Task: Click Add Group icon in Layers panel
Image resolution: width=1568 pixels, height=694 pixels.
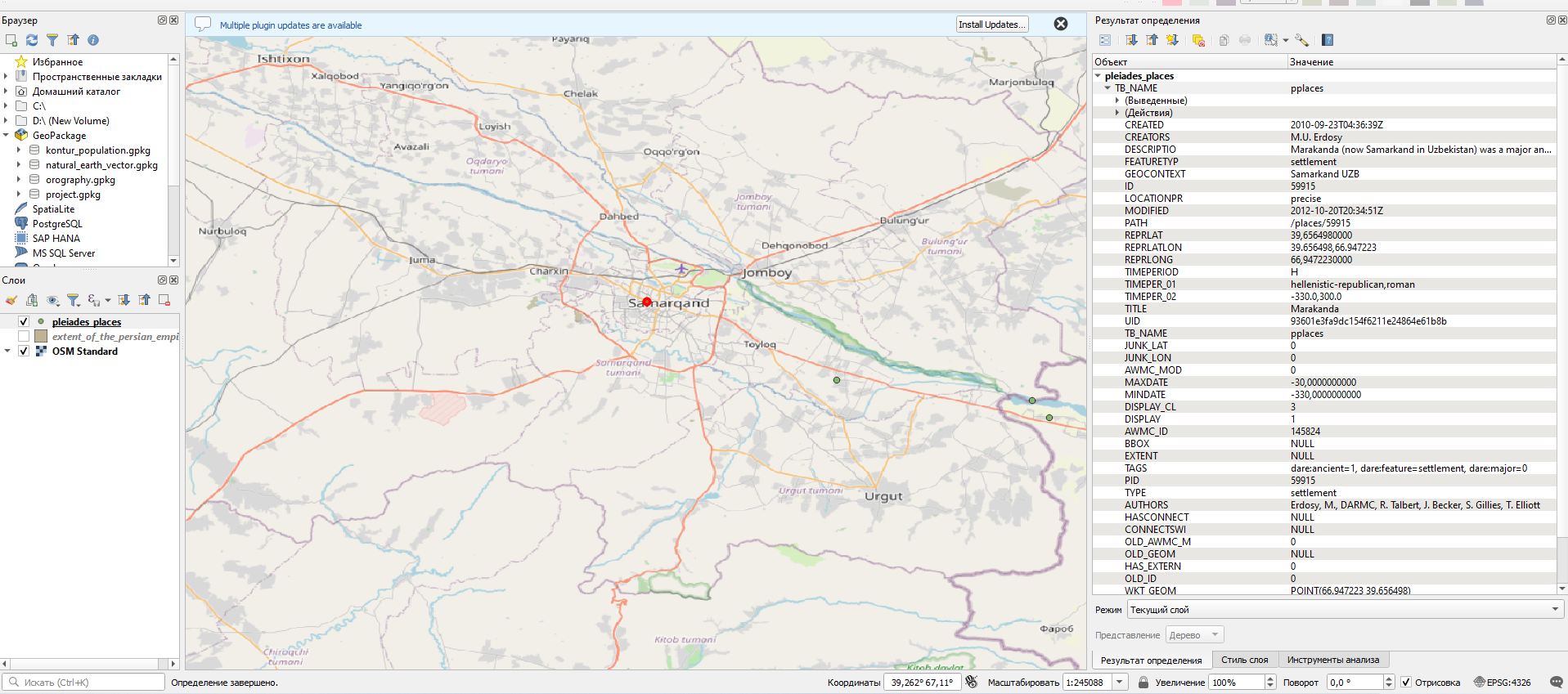Action: (32, 300)
